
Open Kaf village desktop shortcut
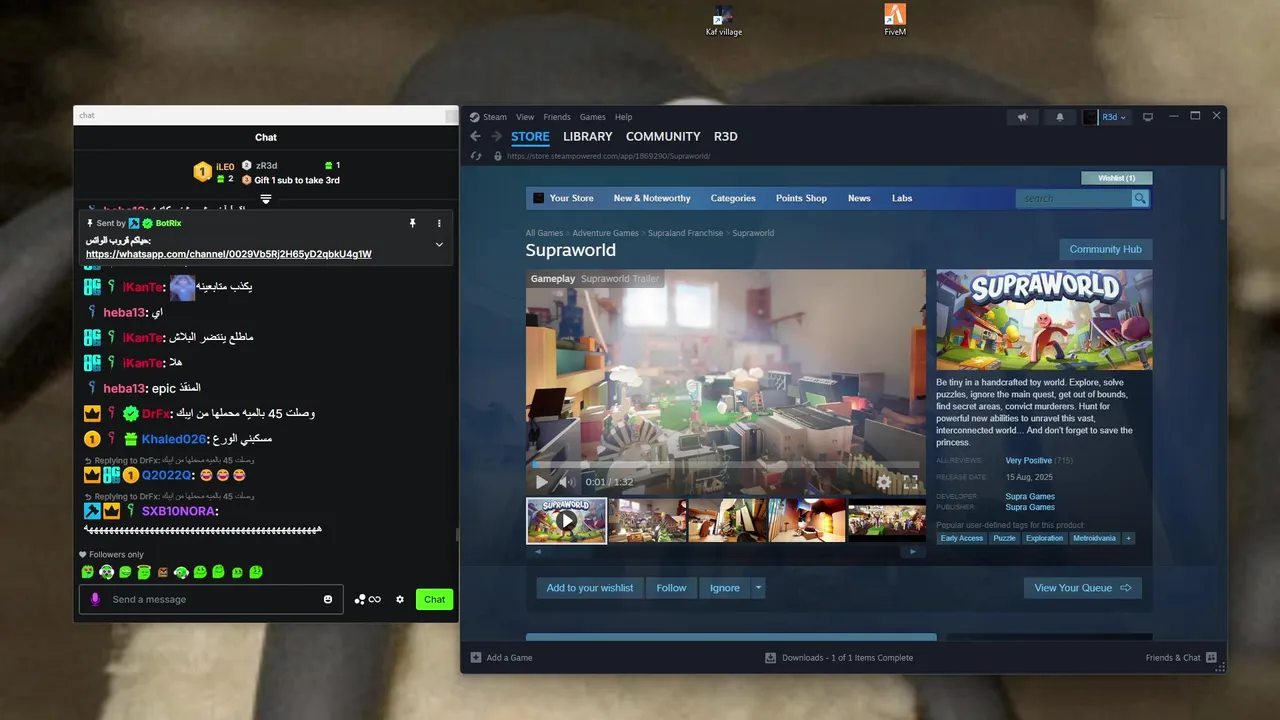click(724, 20)
